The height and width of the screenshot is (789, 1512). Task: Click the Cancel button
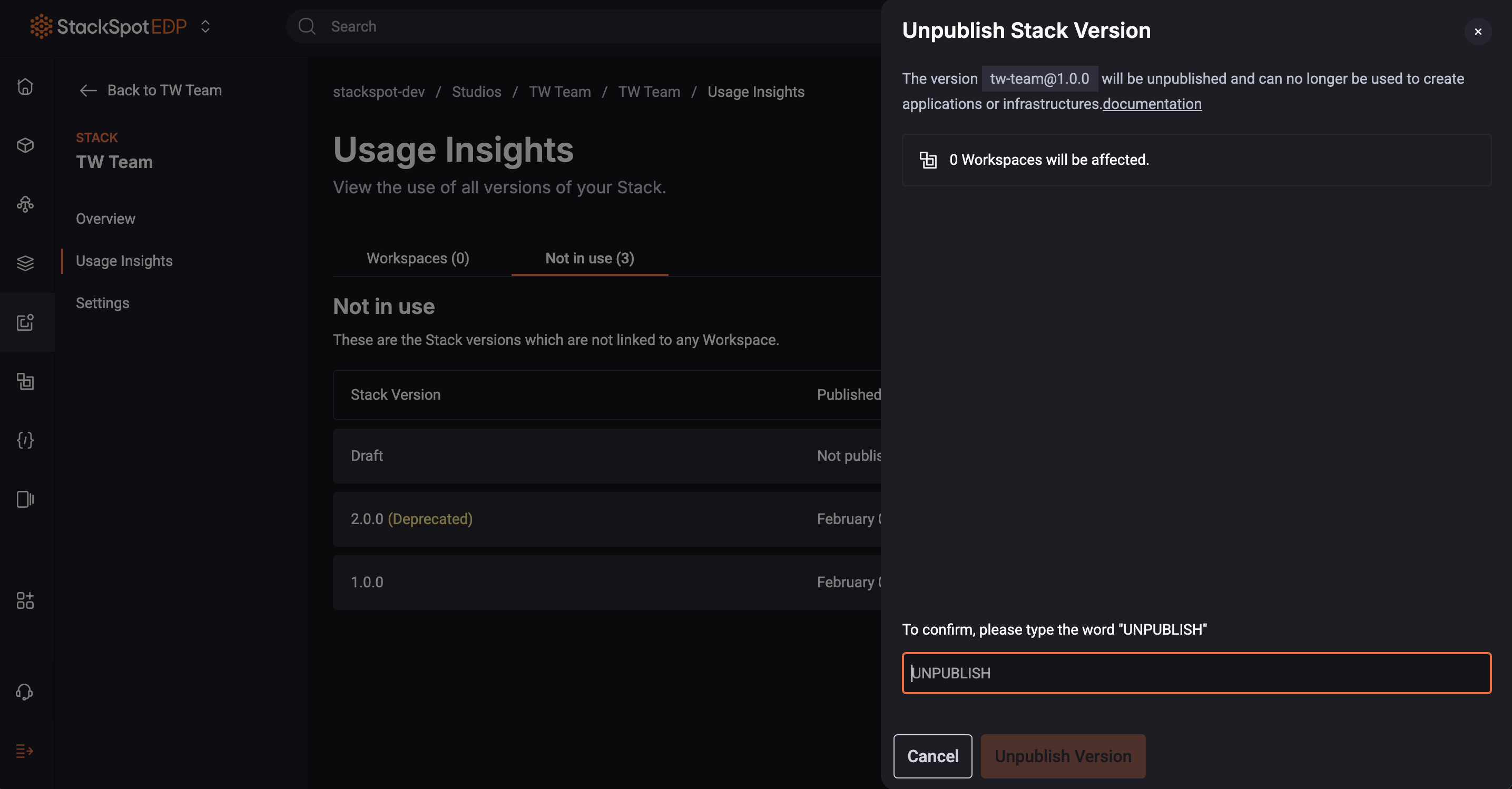(x=932, y=756)
